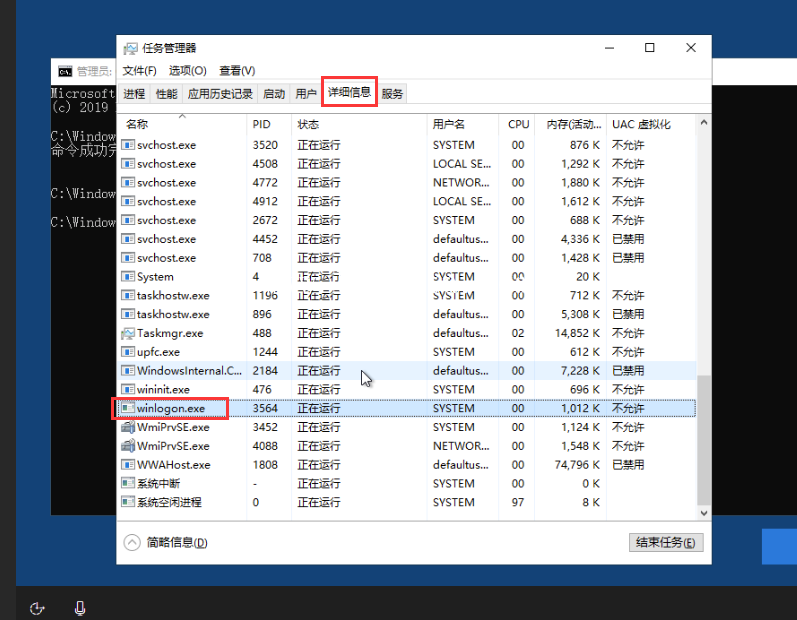Screen dimensions: 797x620
Task: Open the 文件(F) menu
Action: tap(139, 71)
